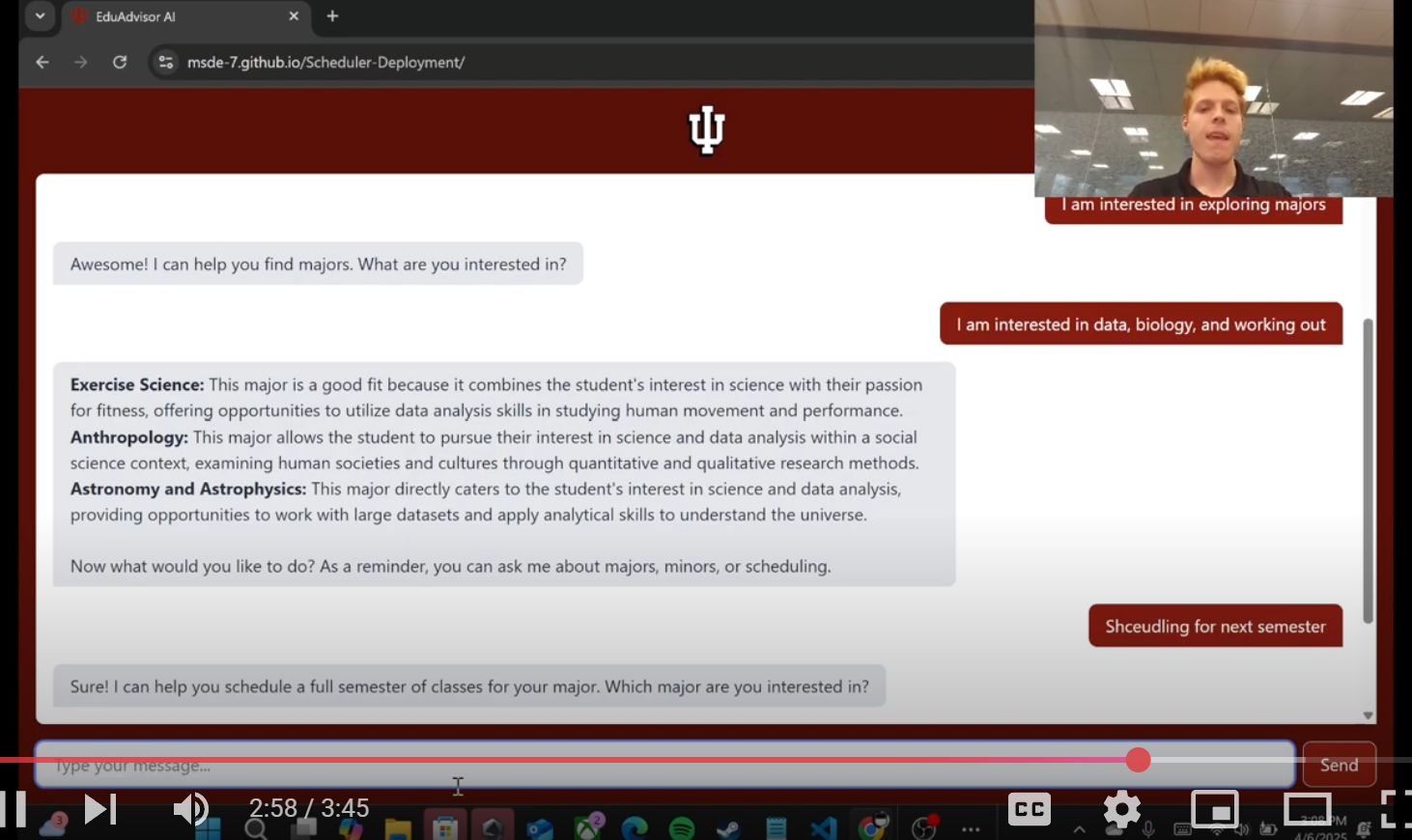Click the webcam video overlay thumbnail
The height and width of the screenshot is (840, 1412).
point(1213,98)
